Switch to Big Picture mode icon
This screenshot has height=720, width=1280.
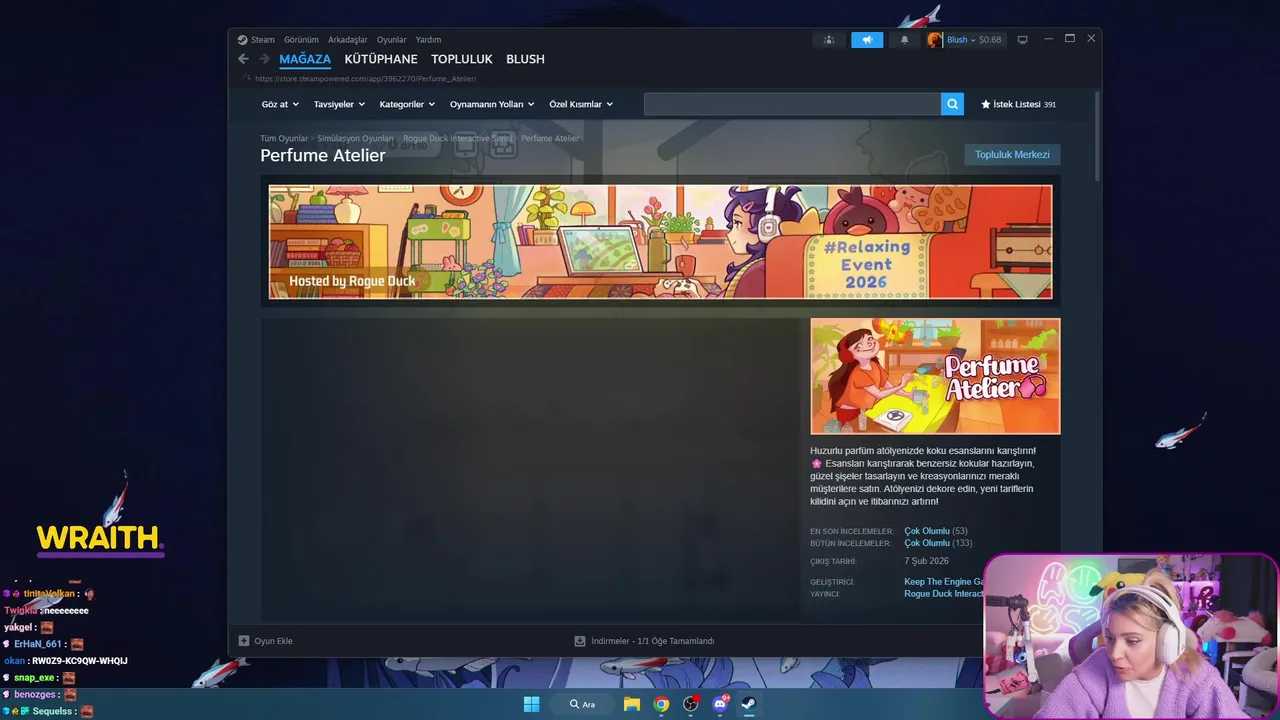[1022, 40]
